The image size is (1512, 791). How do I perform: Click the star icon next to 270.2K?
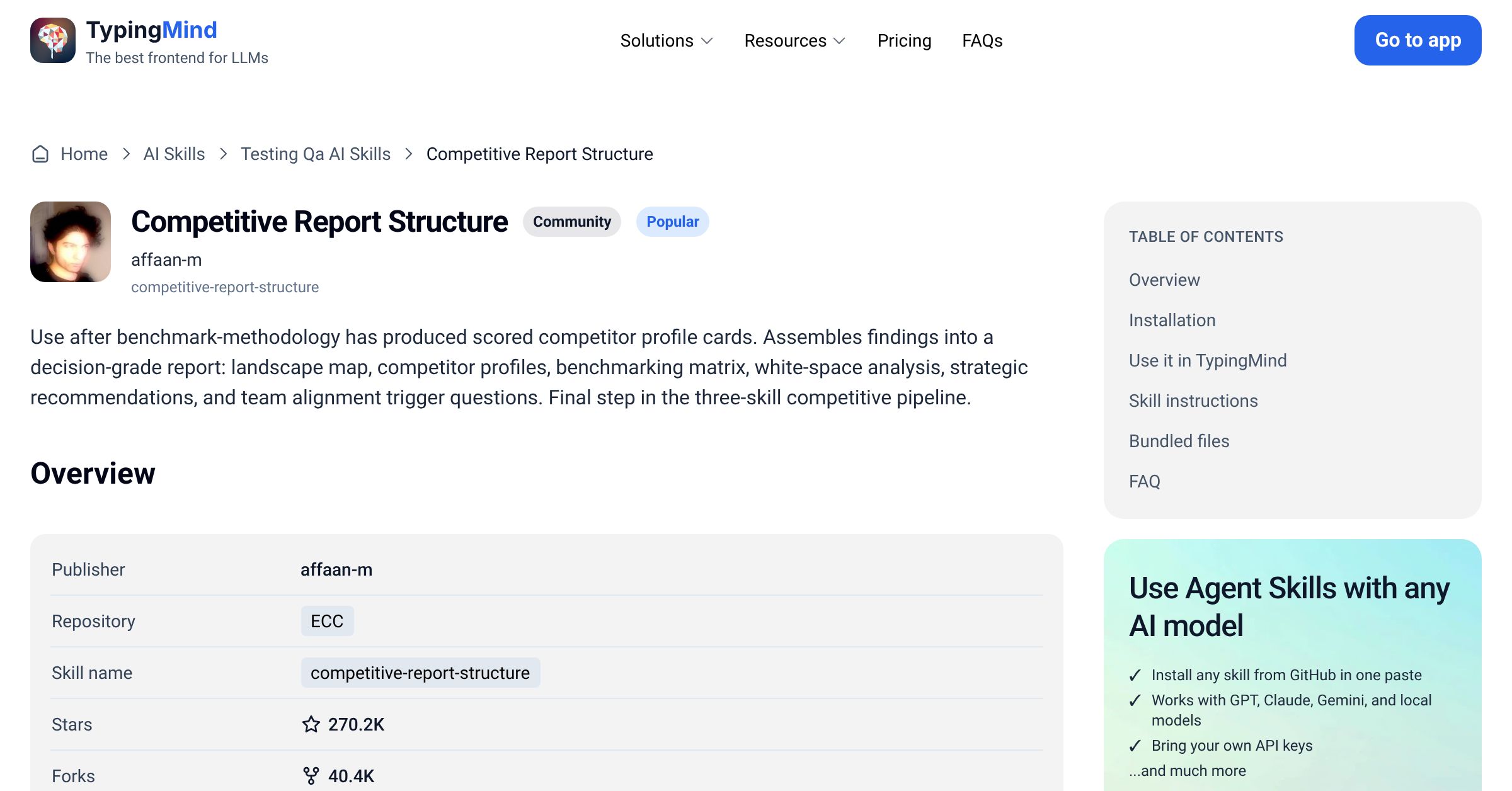tap(311, 724)
